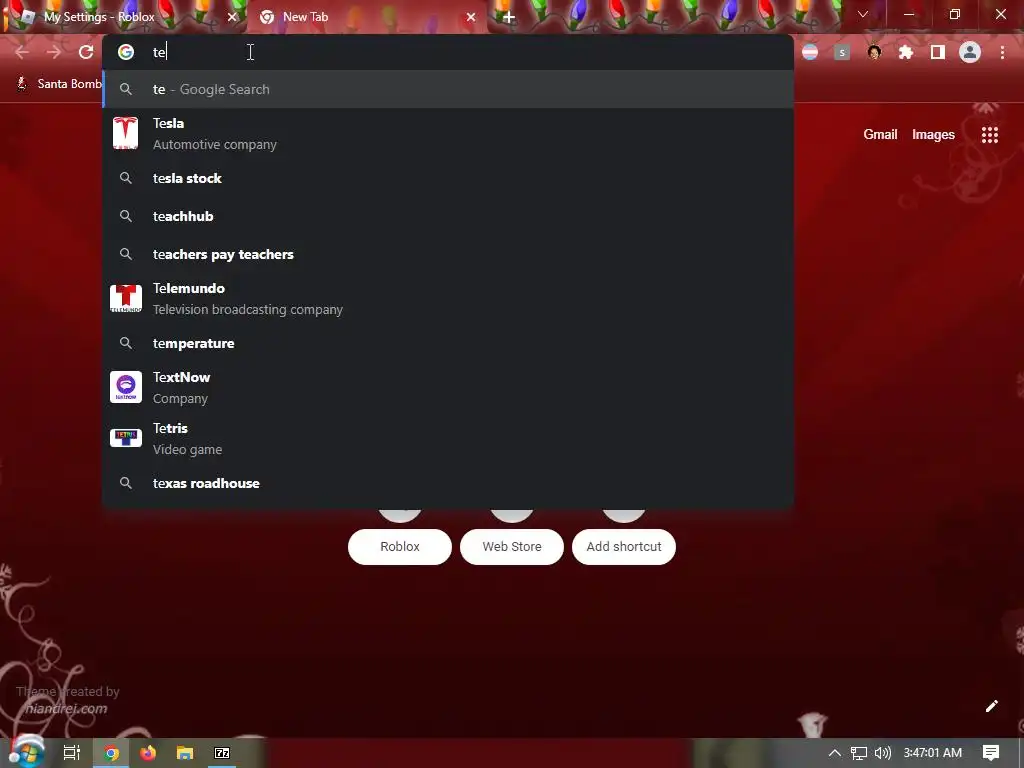Click Add shortcut
The height and width of the screenshot is (768, 1024).
click(x=624, y=547)
